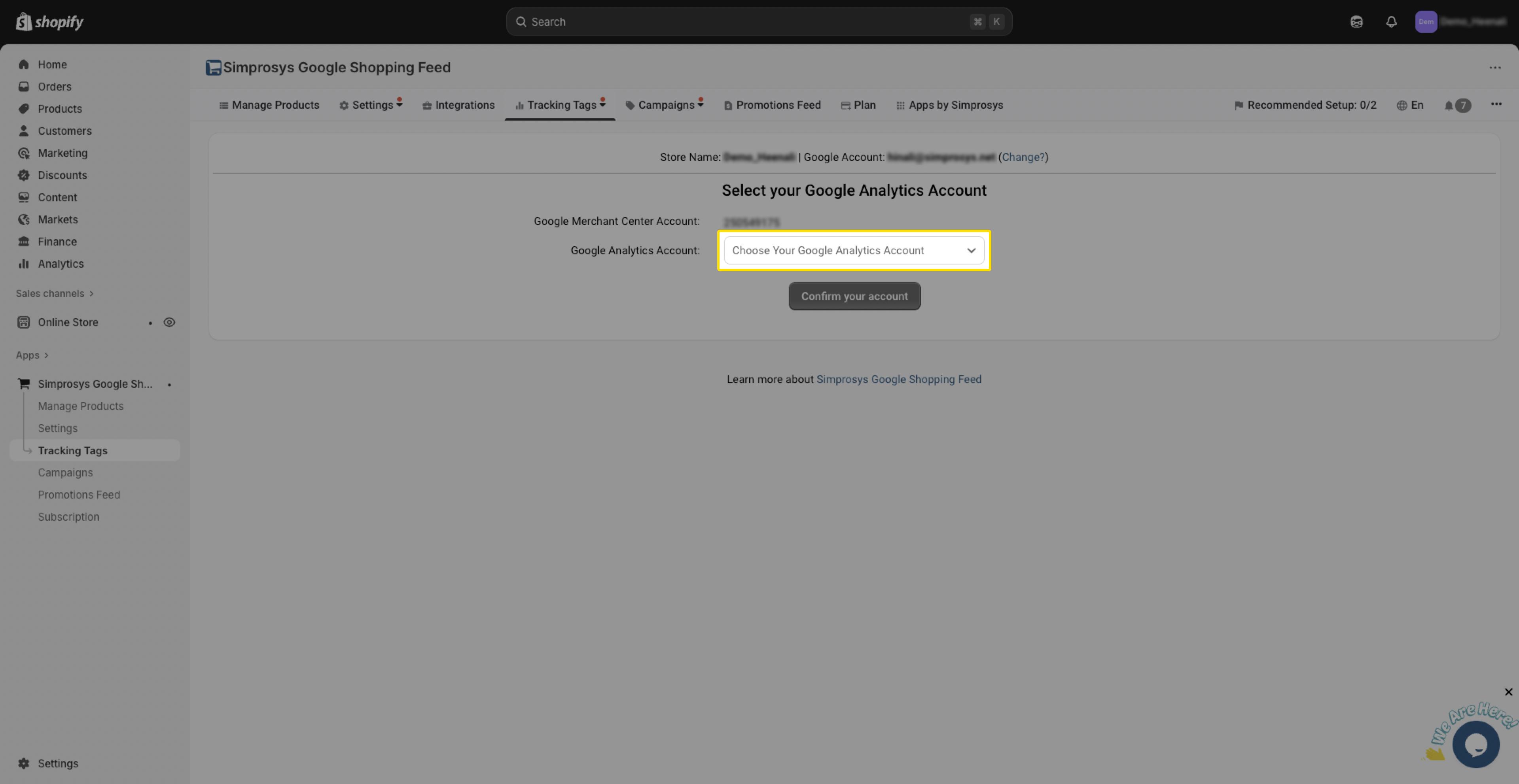Open the Google Analytics Account dropdown

pyautogui.click(x=853, y=251)
